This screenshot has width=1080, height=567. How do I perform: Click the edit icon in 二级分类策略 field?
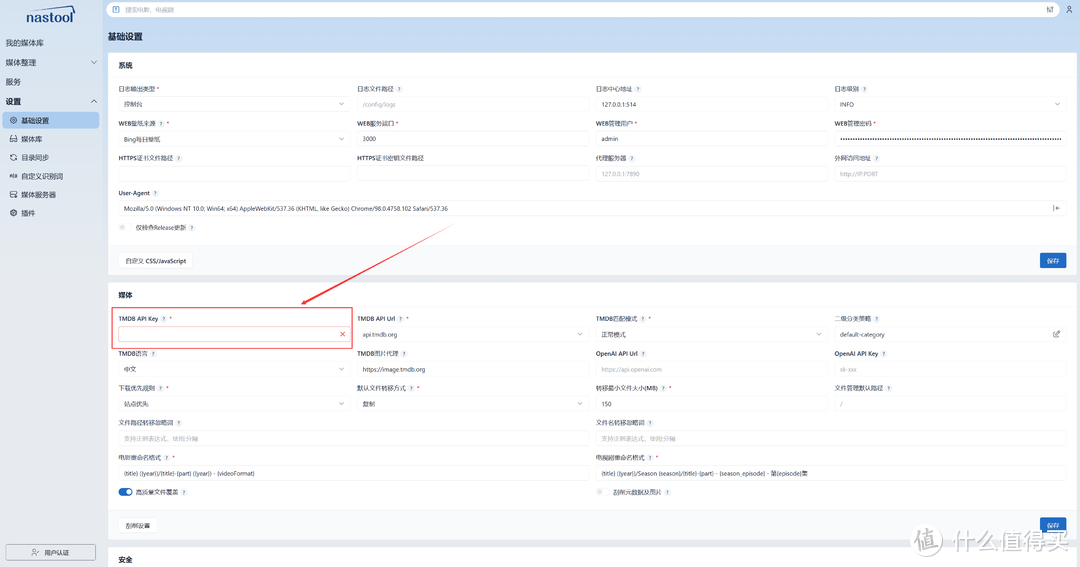pyautogui.click(x=1056, y=334)
